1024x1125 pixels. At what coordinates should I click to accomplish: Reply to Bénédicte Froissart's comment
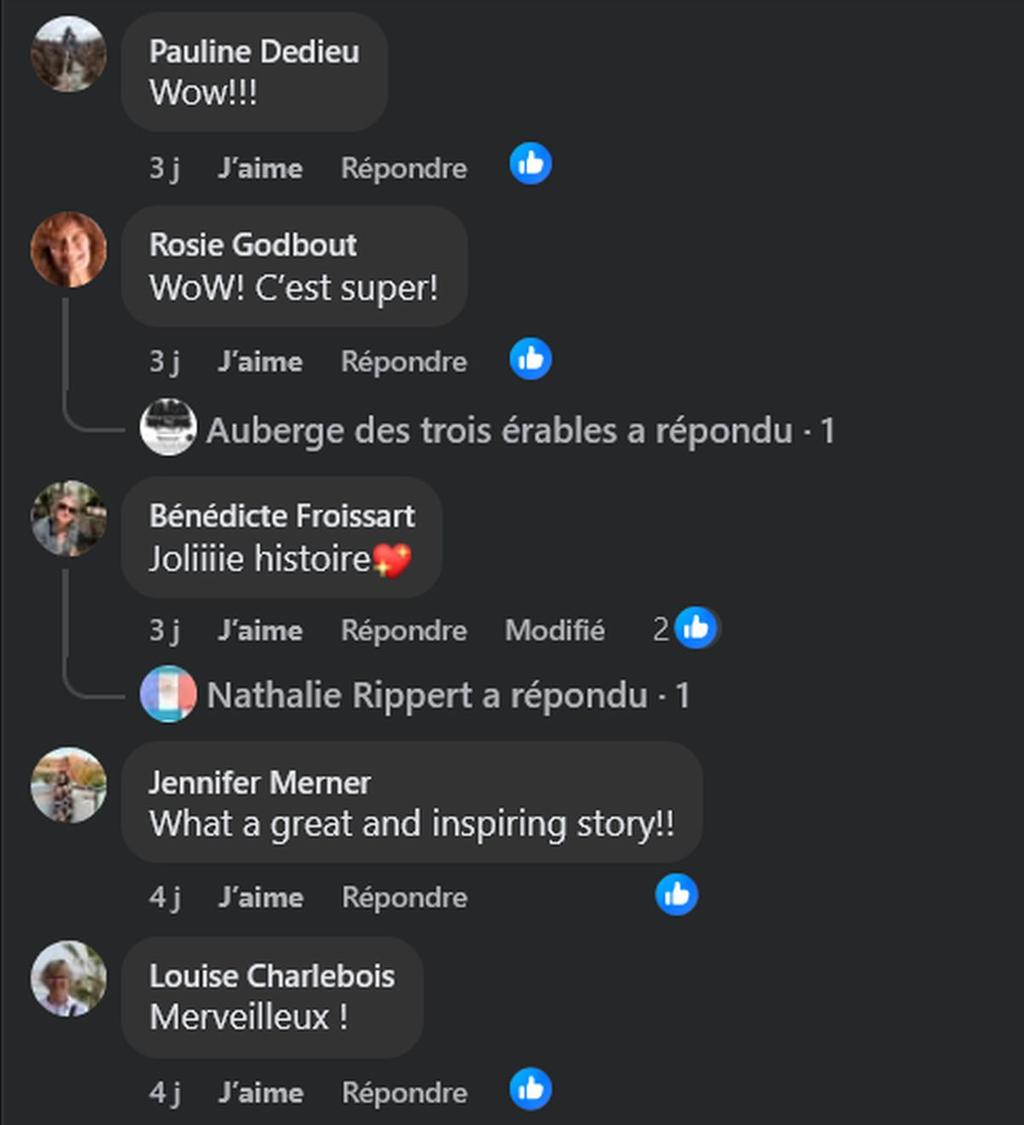pos(404,630)
